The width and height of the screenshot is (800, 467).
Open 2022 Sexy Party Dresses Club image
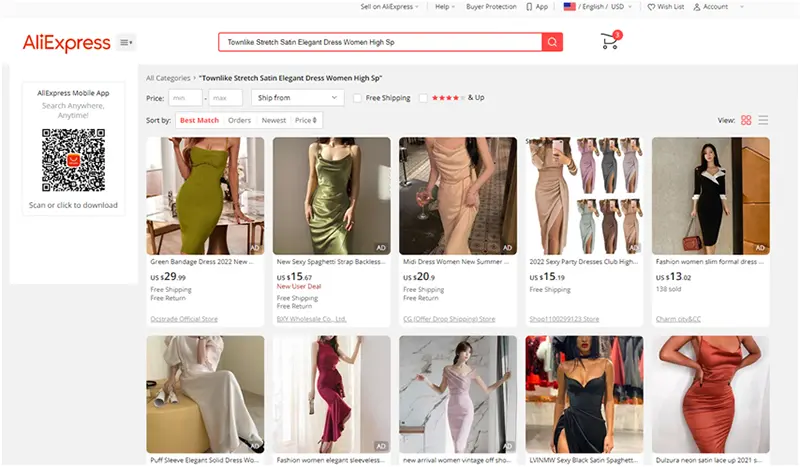(x=584, y=196)
